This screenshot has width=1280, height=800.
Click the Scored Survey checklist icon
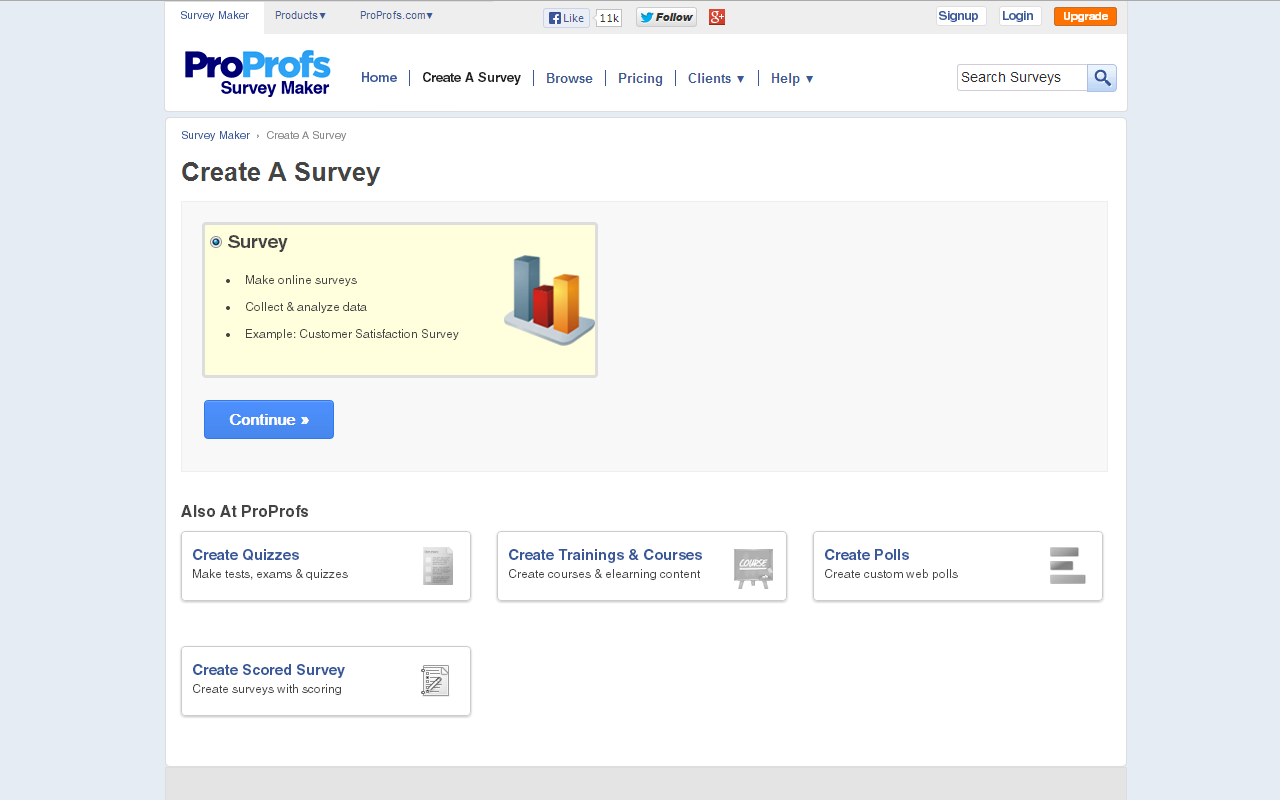click(435, 681)
